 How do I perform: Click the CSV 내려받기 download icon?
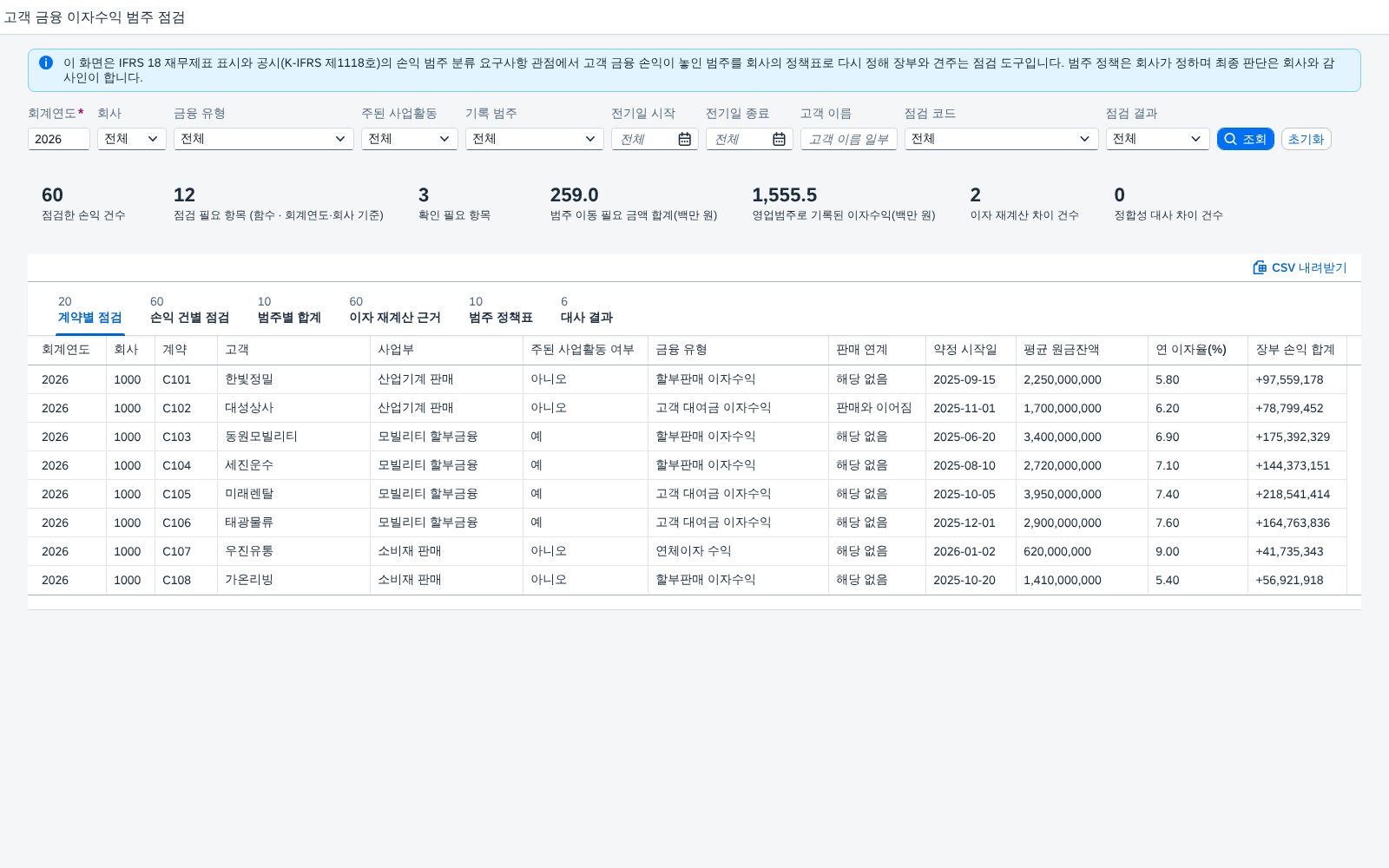click(x=1260, y=267)
